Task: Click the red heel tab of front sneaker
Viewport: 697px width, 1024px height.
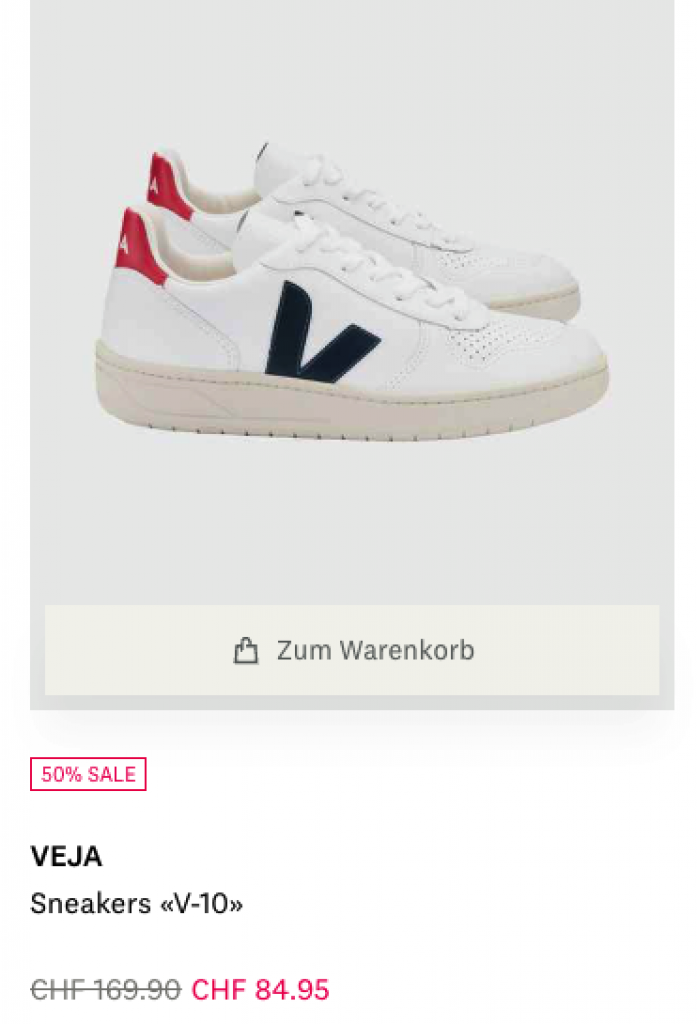Action: pos(139,247)
